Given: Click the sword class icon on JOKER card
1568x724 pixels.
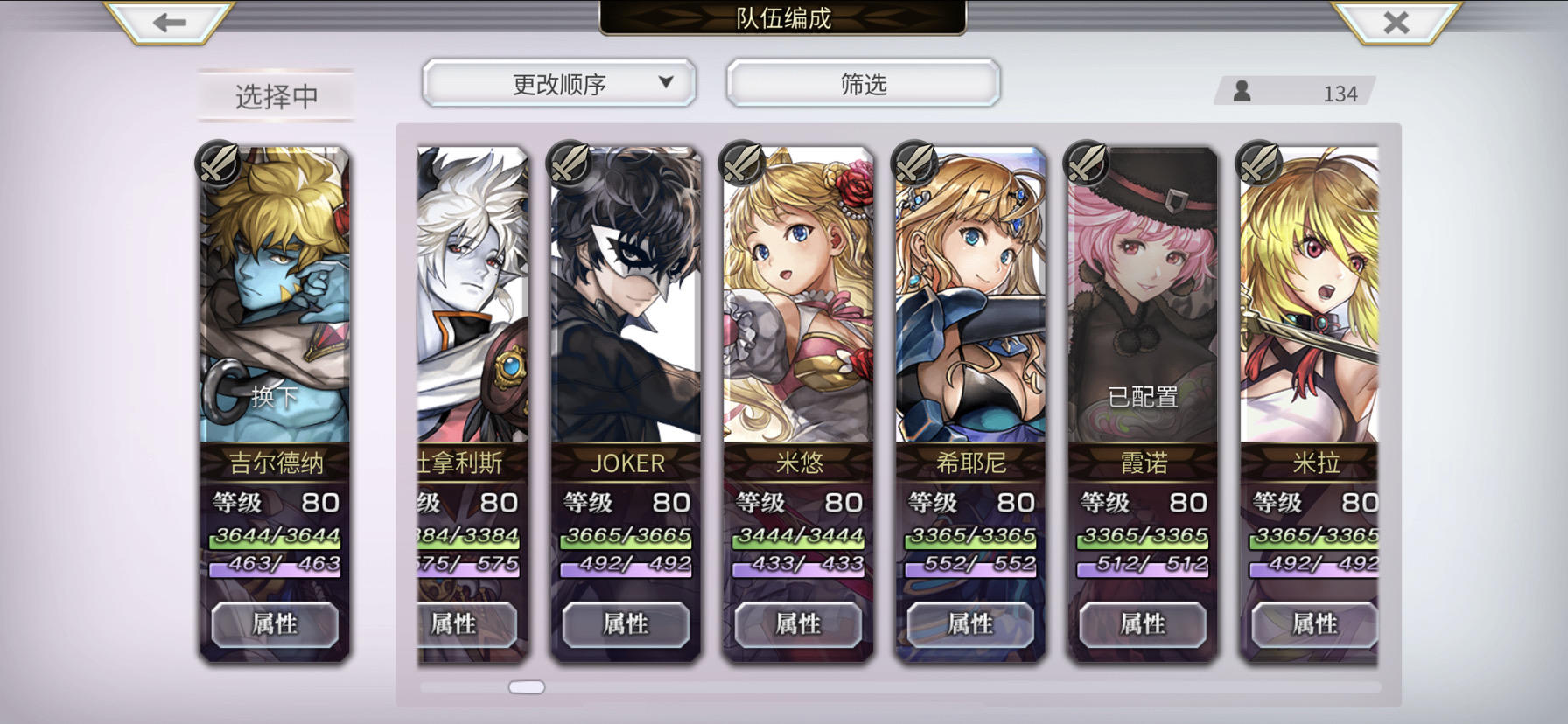Looking at the screenshot, I should (x=570, y=162).
